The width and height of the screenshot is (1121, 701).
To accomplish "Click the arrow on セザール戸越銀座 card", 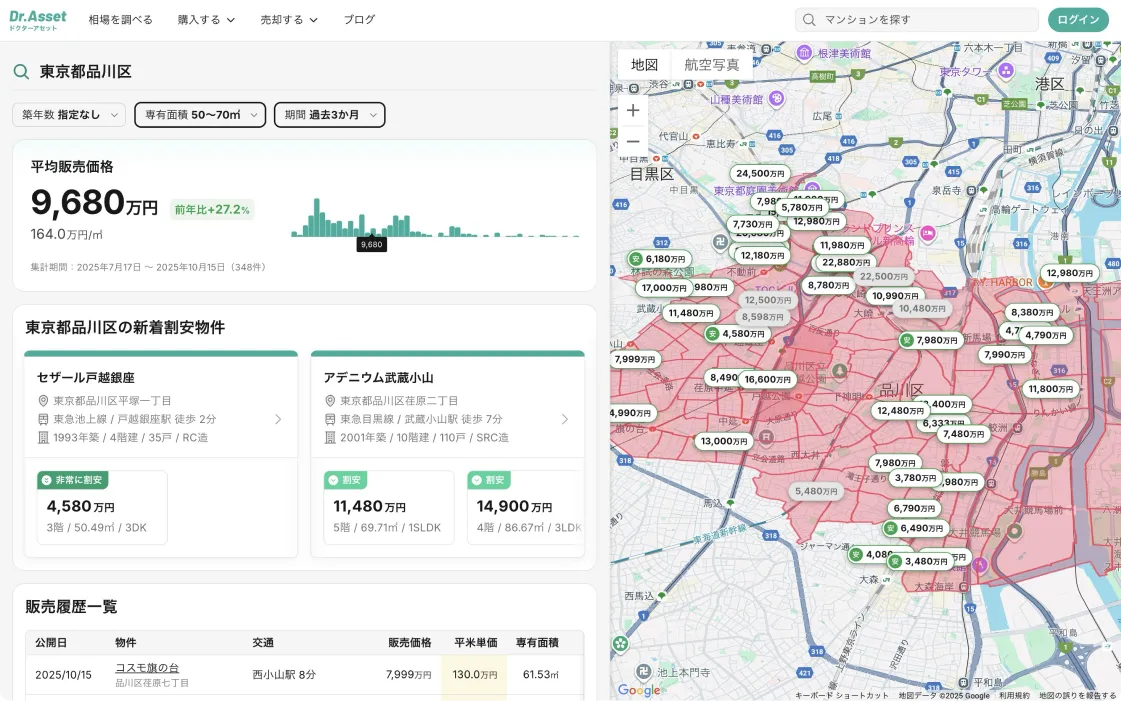I will (x=278, y=419).
